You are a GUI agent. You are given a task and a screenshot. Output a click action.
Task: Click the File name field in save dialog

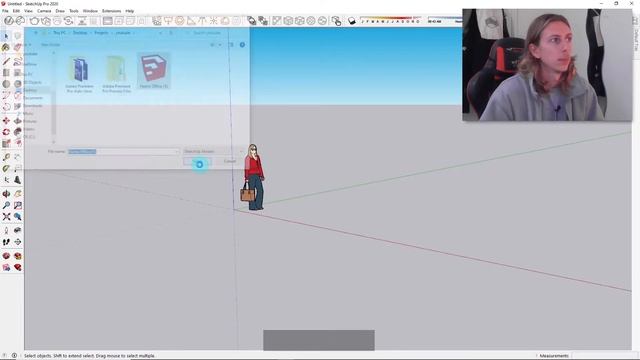[123, 151]
